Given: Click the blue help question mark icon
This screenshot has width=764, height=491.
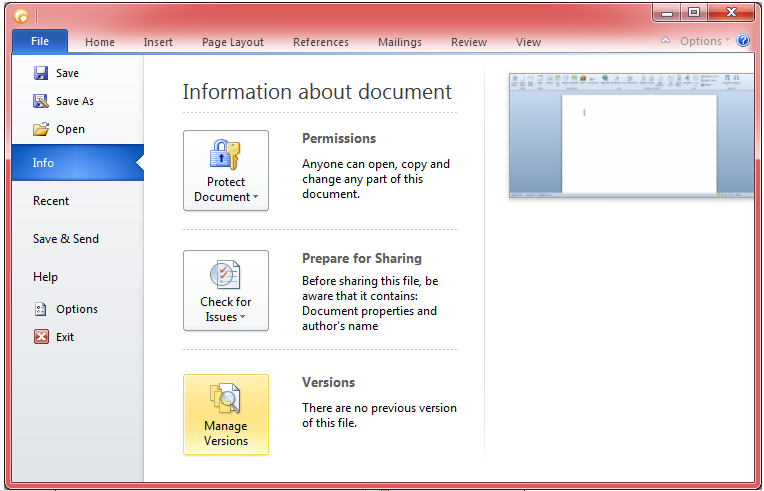Looking at the screenshot, I should (x=743, y=41).
